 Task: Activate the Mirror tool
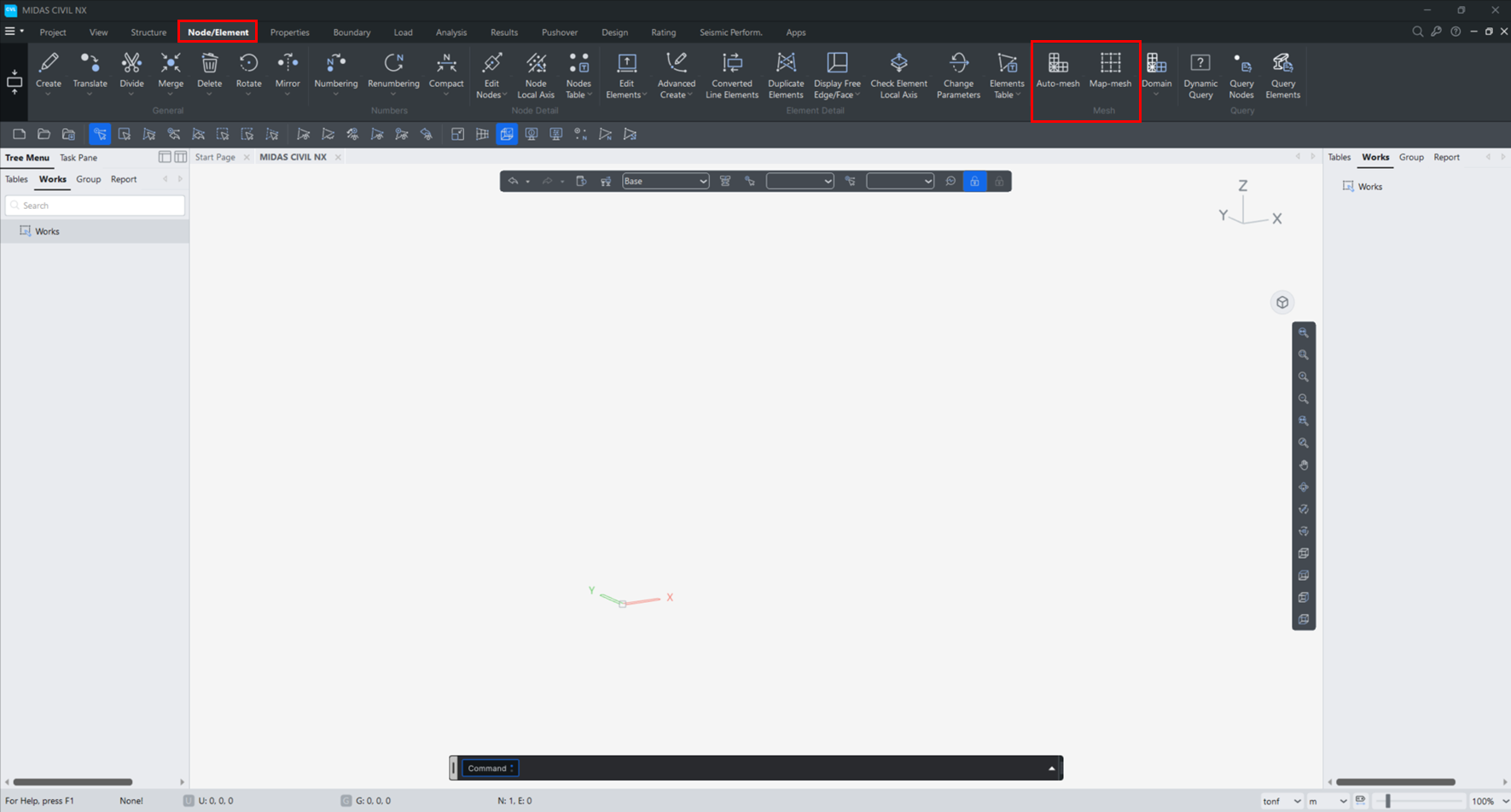click(288, 70)
